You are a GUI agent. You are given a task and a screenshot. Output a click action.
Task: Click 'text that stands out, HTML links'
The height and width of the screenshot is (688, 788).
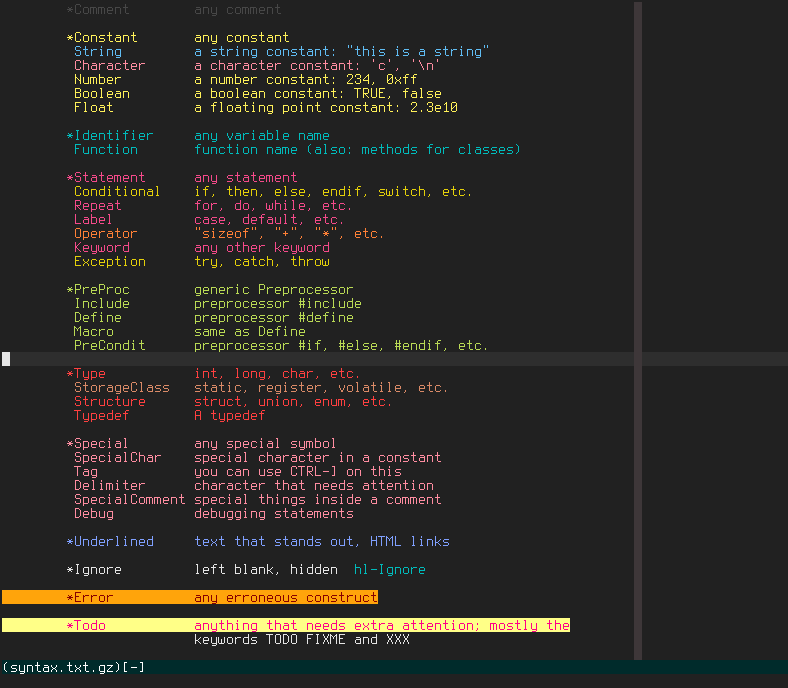coord(322,542)
